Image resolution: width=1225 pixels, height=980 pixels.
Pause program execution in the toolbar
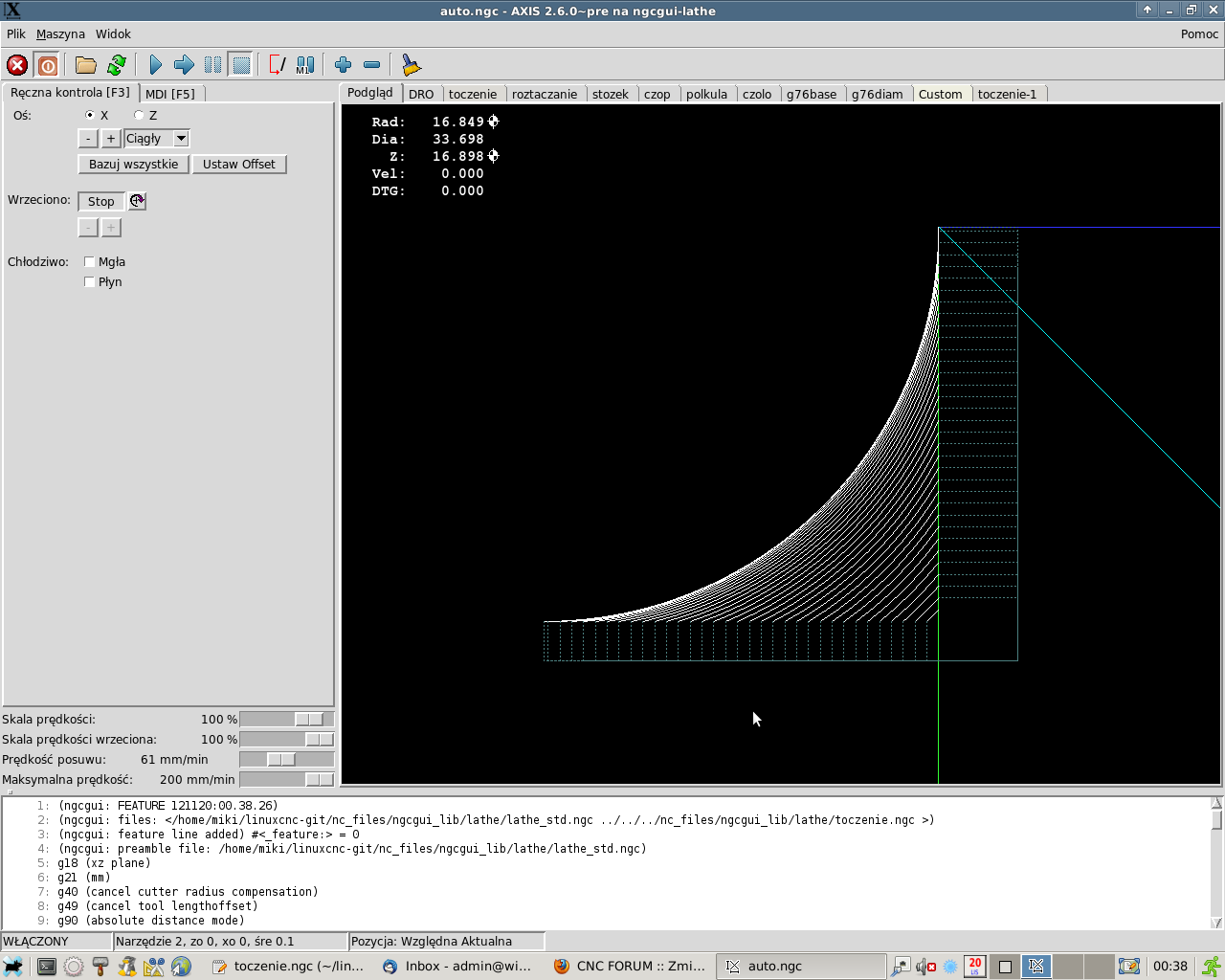tap(212, 65)
